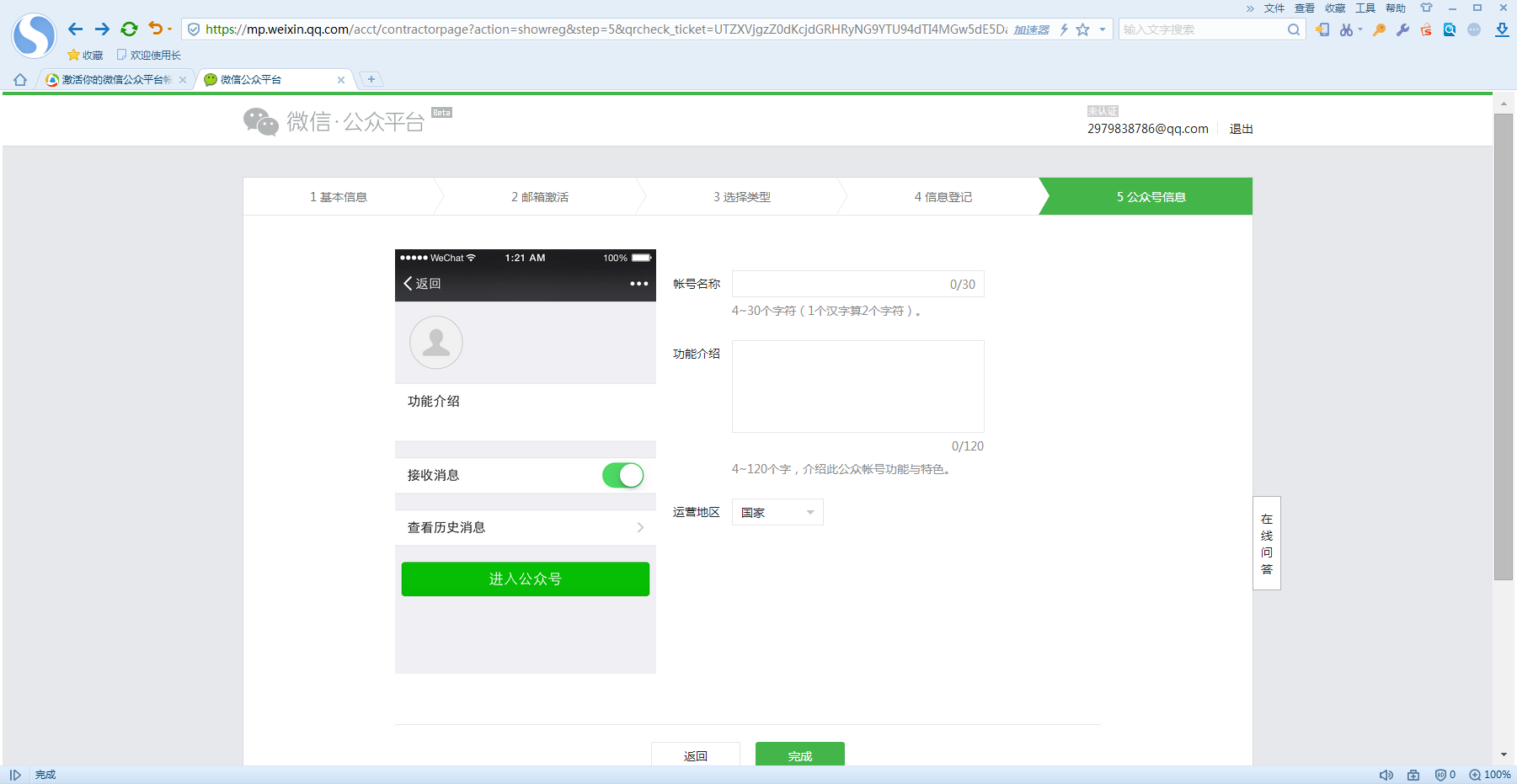Go to step 4 信息登记
Viewport: 1517px width, 784px height.
pyautogui.click(x=943, y=196)
